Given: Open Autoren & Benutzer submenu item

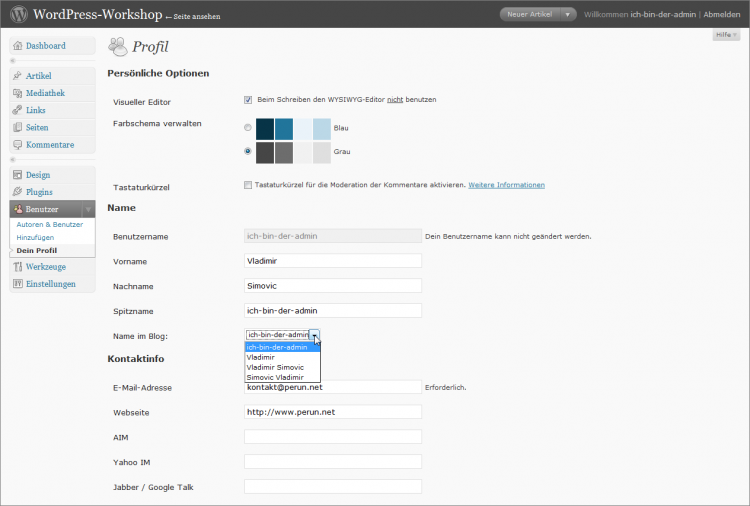Looking at the screenshot, I should click(50, 225).
